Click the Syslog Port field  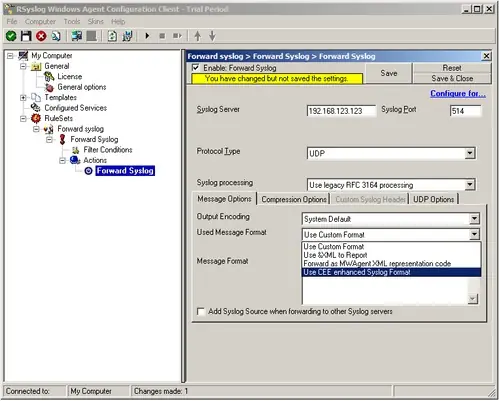pos(465,111)
